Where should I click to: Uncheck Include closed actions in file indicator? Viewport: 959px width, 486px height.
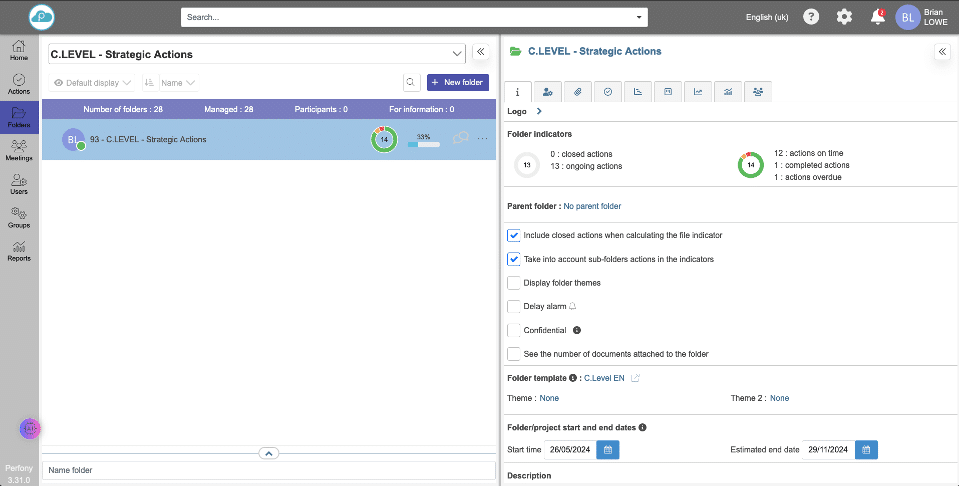514,236
